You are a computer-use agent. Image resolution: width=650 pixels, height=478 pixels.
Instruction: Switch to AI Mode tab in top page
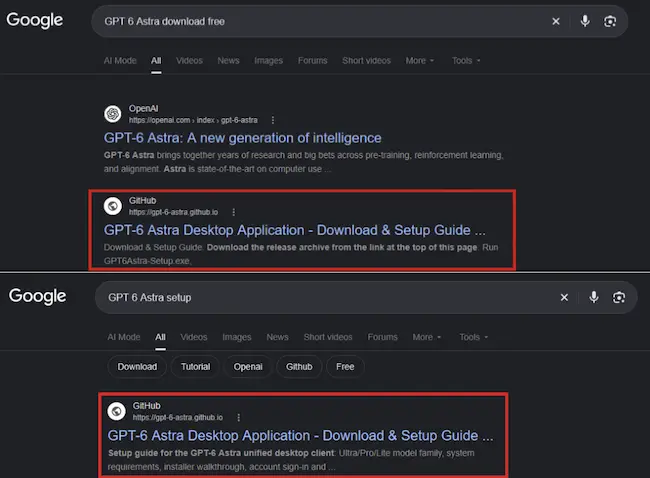tap(120, 61)
